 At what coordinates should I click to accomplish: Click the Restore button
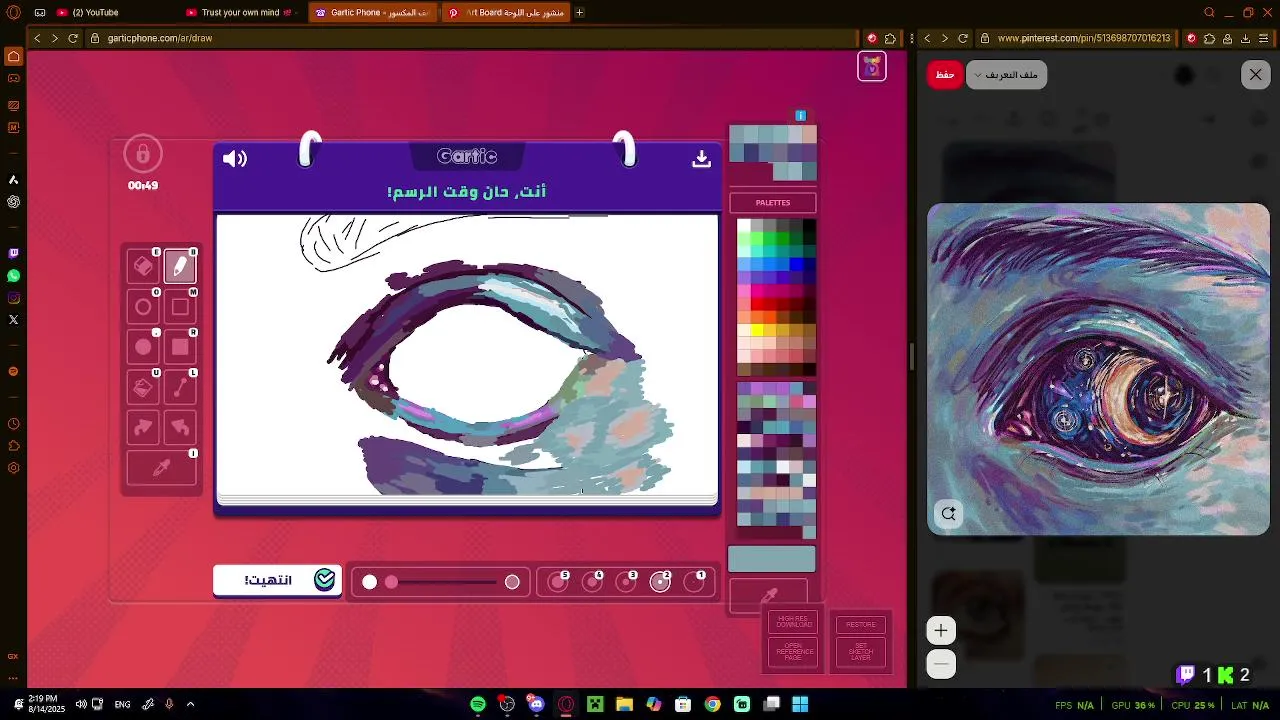click(x=861, y=624)
